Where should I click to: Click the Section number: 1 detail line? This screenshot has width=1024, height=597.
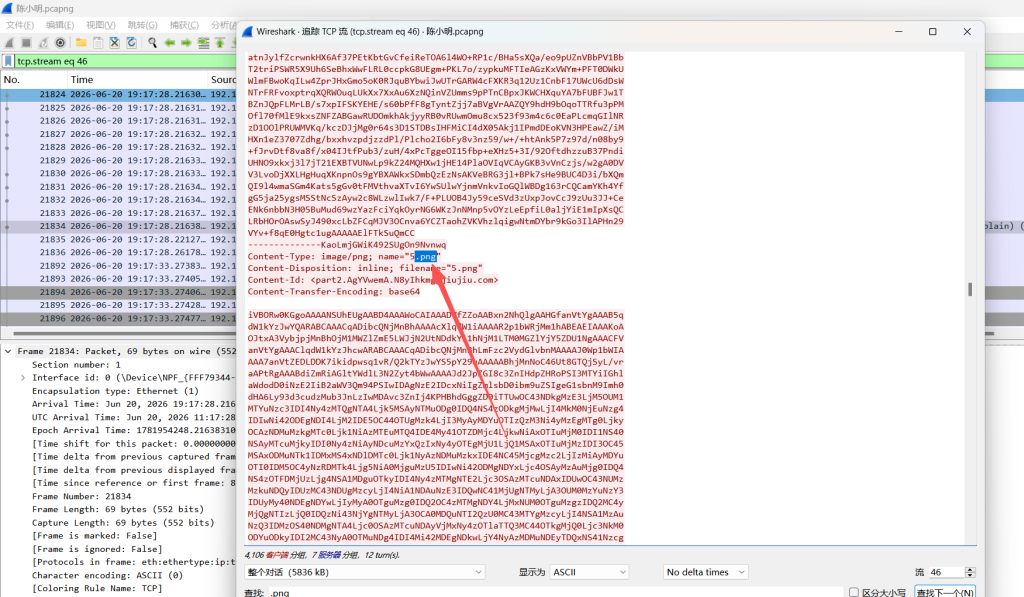76,364
